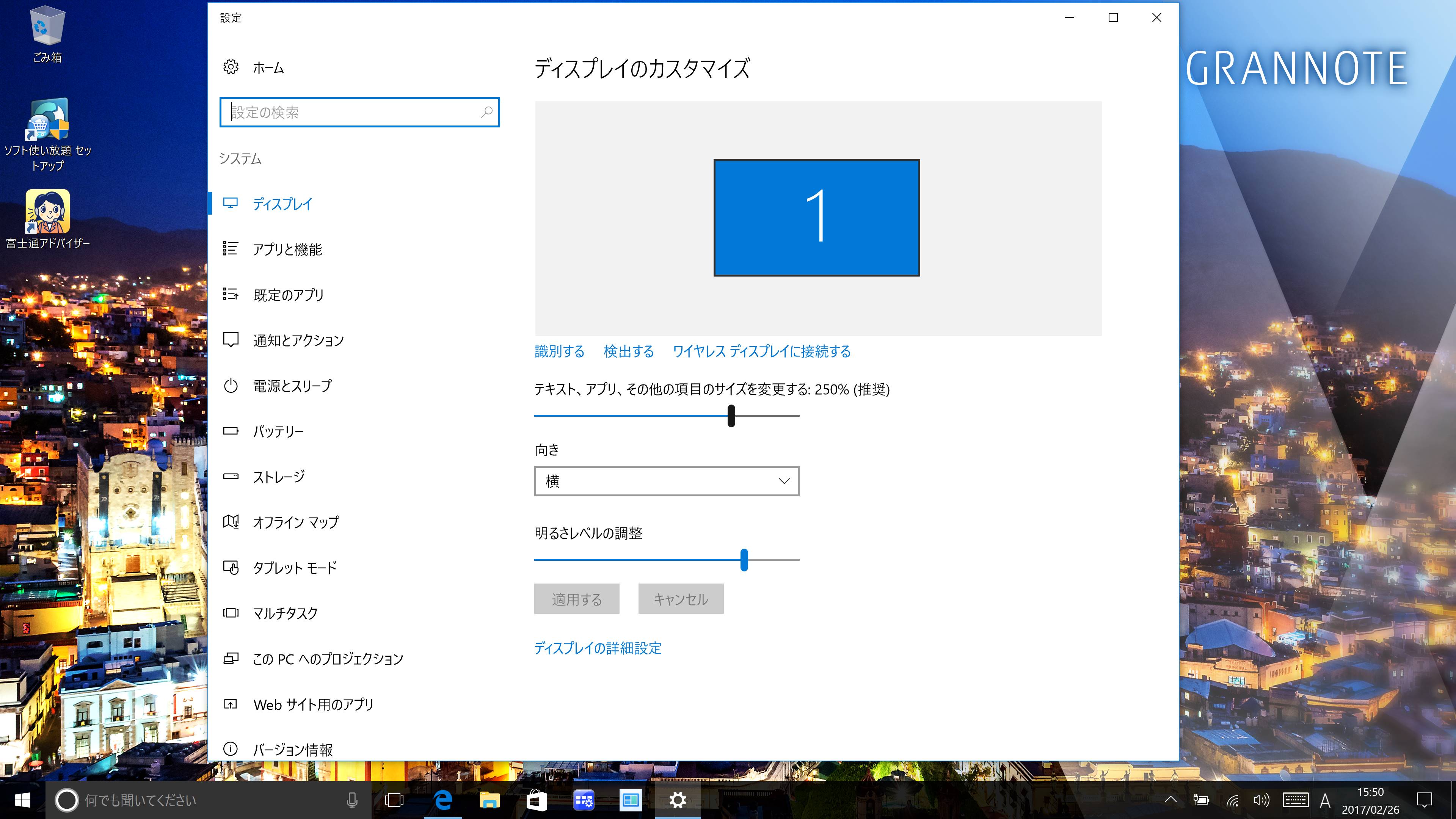
Task: Open the Windows Store taskbar icon
Action: (536, 800)
